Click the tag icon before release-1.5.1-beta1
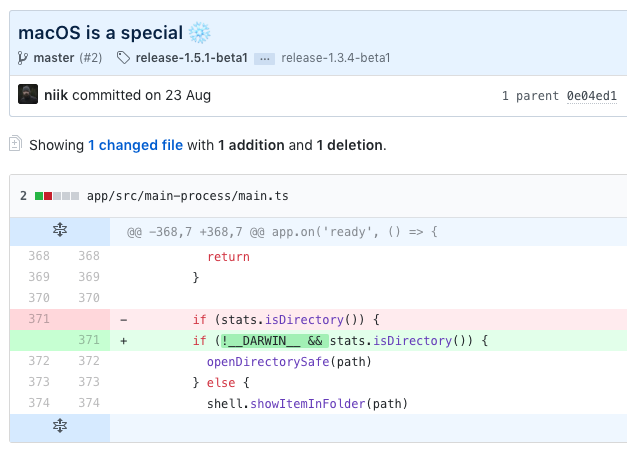 point(124,58)
